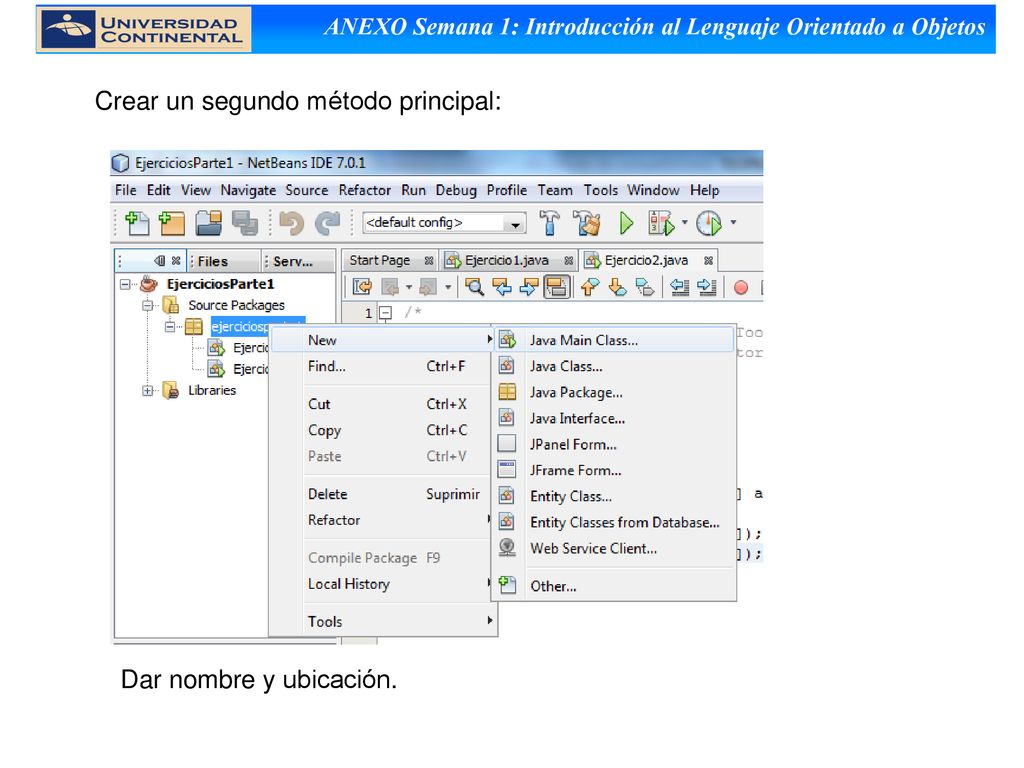Collapse the ejerciciosparte1 package node
The width and height of the screenshot is (1024, 768).
pyautogui.click(x=170, y=327)
